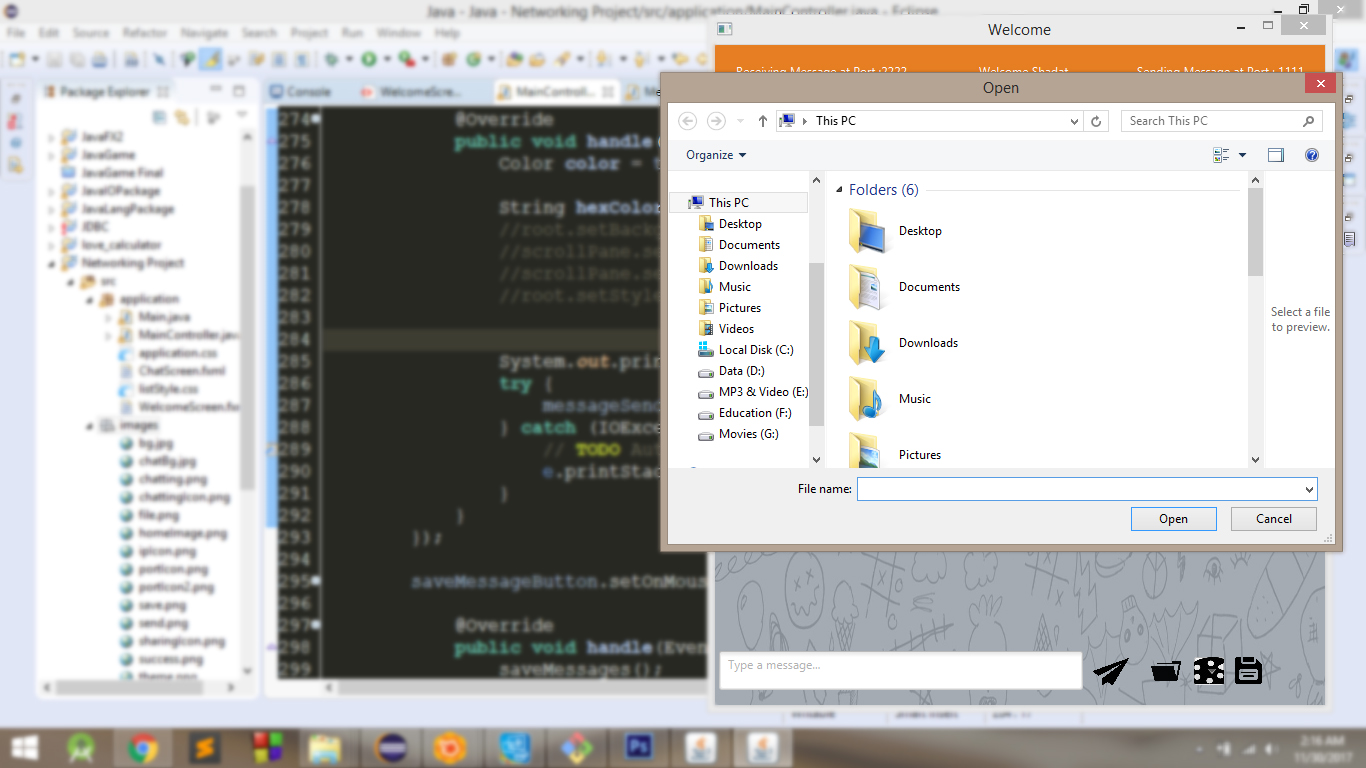Select ChatScreen.fxml in Package Explorer

click(172, 371)
